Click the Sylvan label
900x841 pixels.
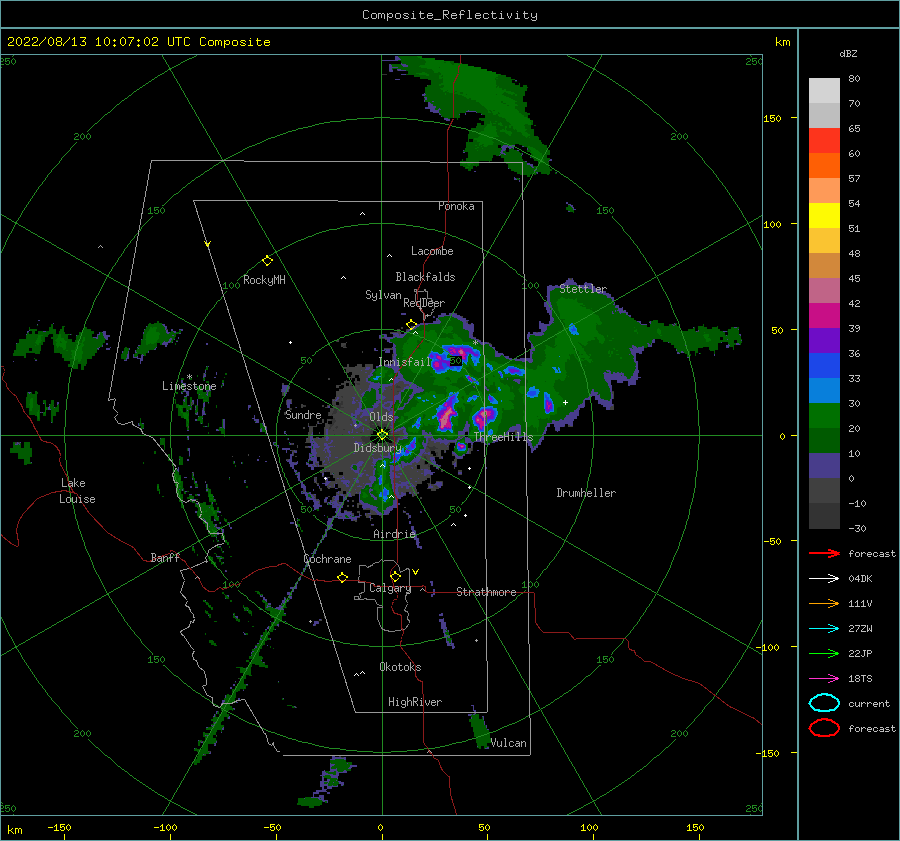point(383,295)
